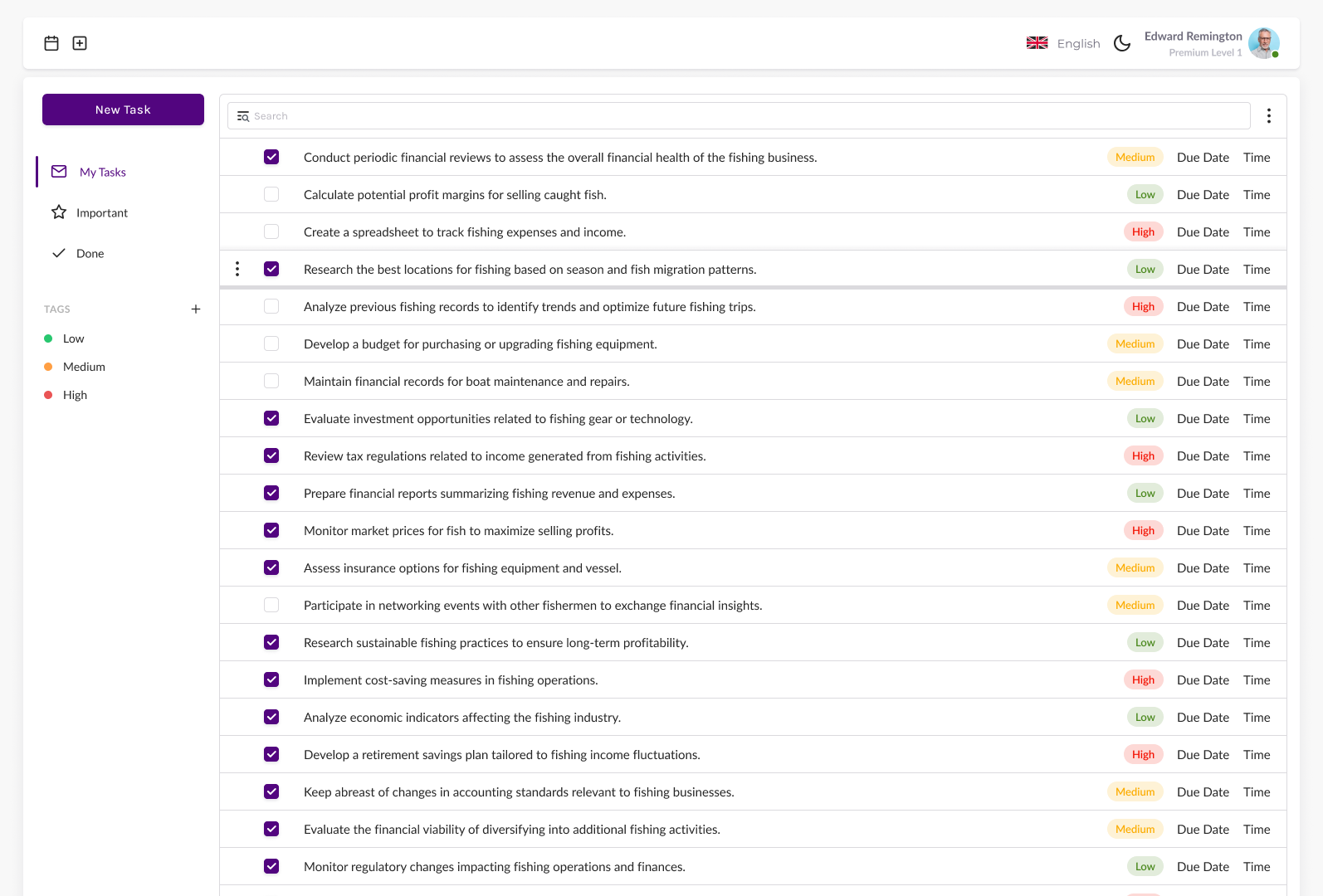Viewport: 1323px width, 896px height.
Task: Click the add-new plus square icon
Action: pyautogui.click(x=80, y=43)
